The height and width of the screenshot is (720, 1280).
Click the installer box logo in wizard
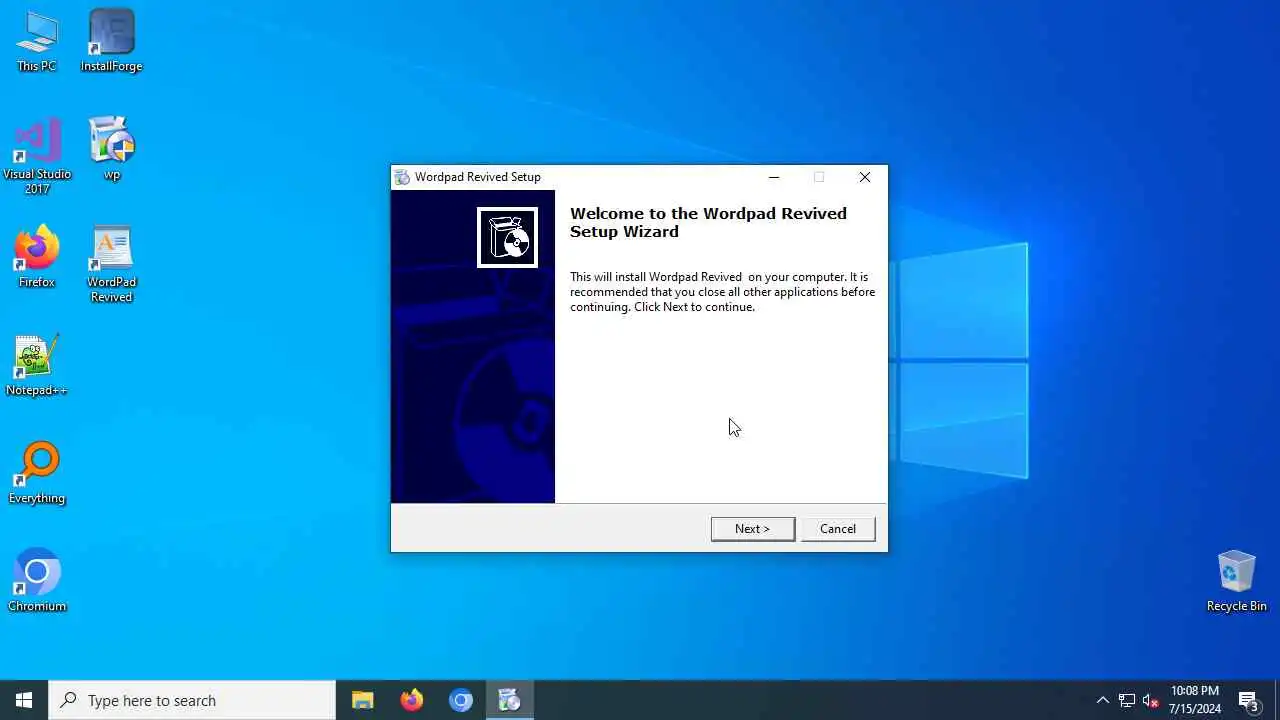pos(507,238)
